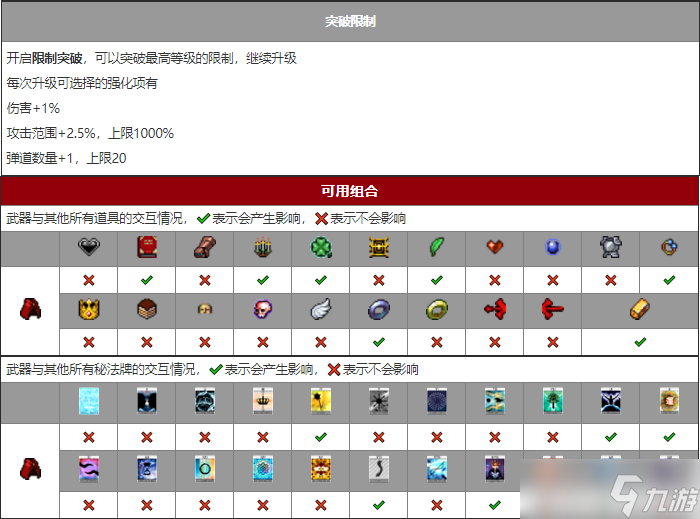Image resolution: width=700 pixels, height=519 pixels.
Task: Click the red weapon icon in items table
Action: [x=30, y=309]
